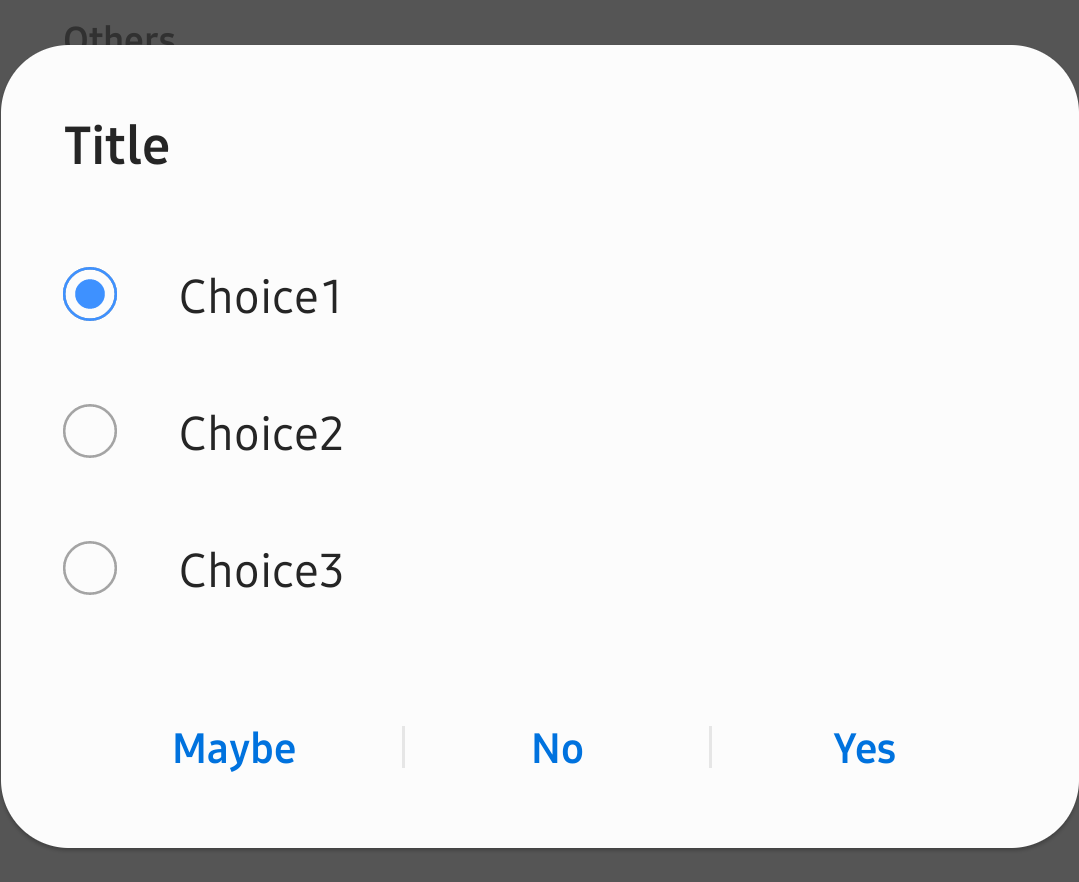
Task: Click the divider between No and Yes
Action: (x=710, y=748)
